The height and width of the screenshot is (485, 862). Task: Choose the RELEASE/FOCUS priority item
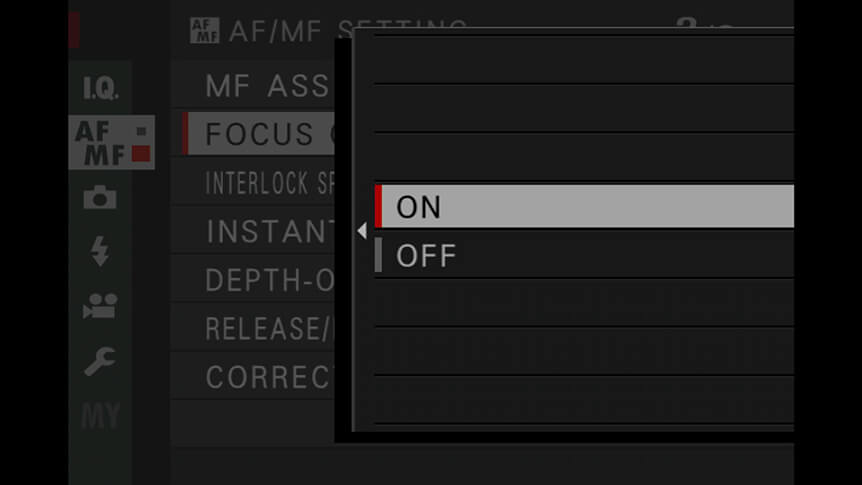point(253,328)
